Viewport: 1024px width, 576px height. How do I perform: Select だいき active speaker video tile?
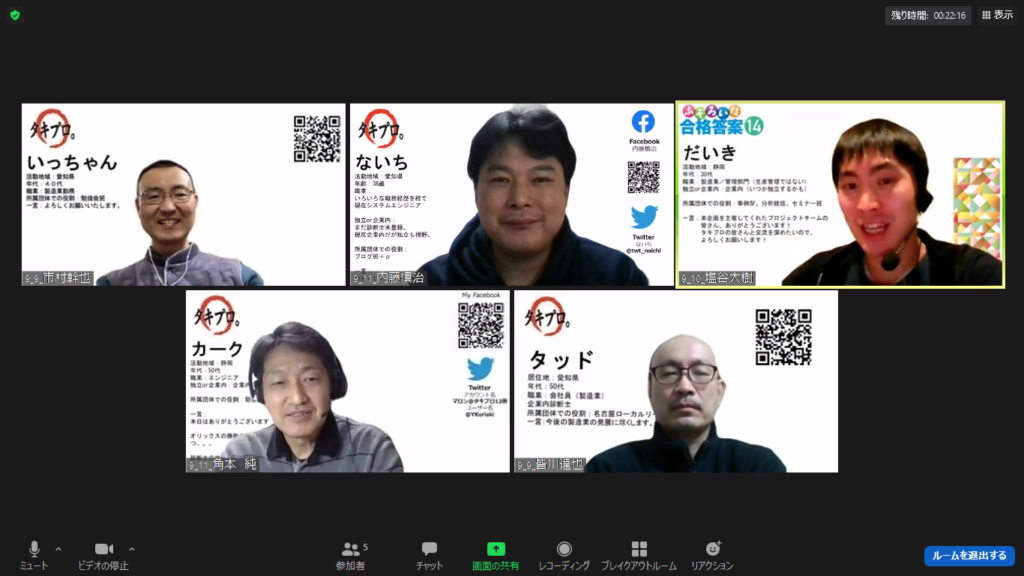pos(840,194)
